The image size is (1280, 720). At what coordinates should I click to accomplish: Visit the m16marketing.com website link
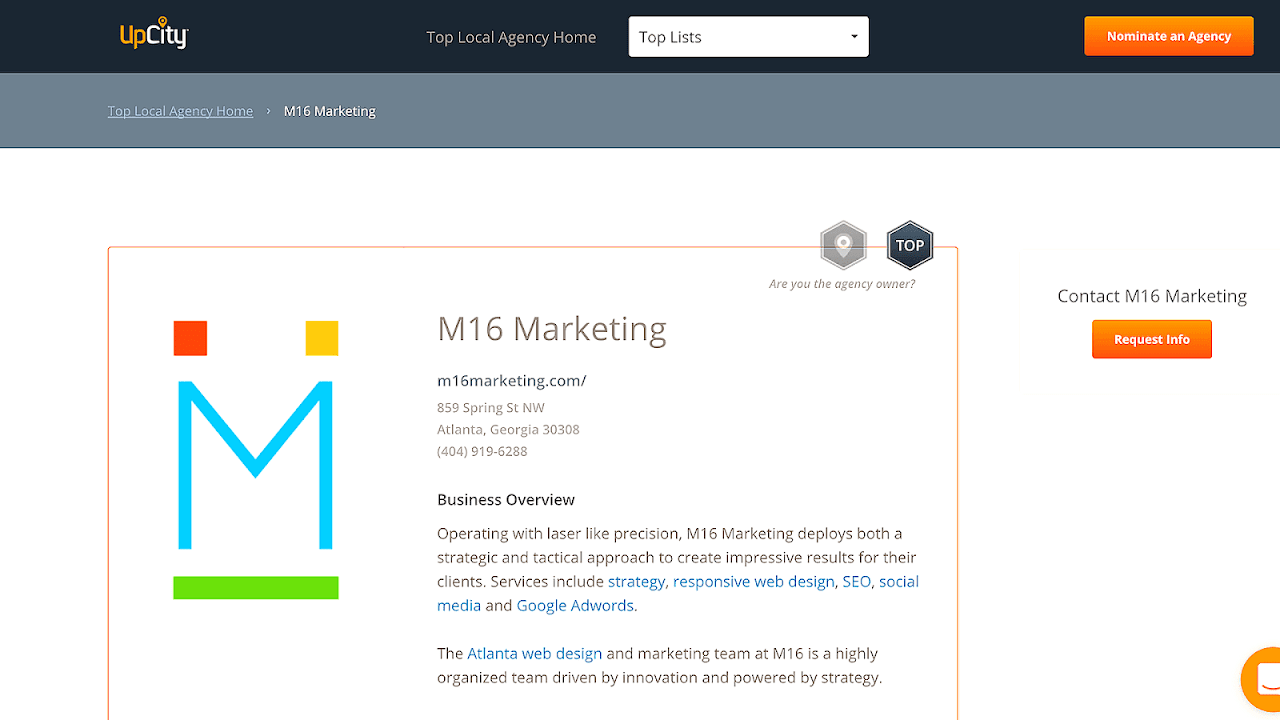coord(511,380)
